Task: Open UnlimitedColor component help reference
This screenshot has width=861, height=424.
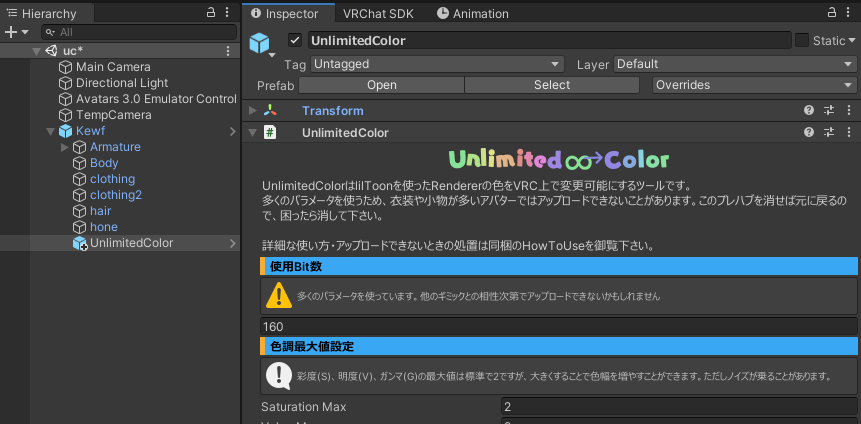Action: 809,132
